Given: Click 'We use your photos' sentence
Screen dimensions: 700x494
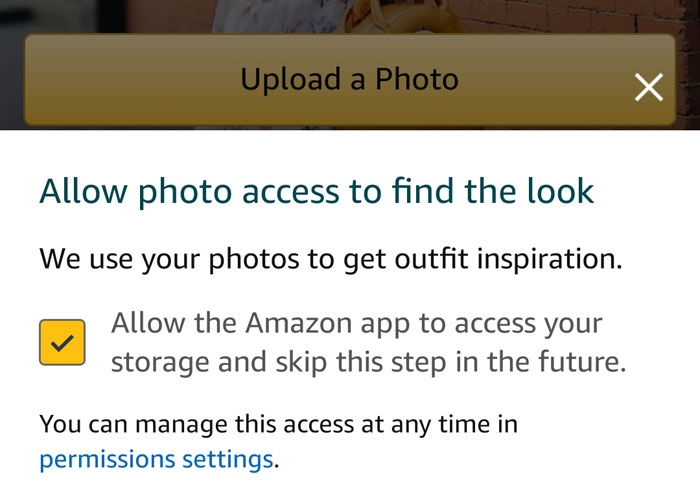Looking at the screenshot, I should (x=170, y=259).
